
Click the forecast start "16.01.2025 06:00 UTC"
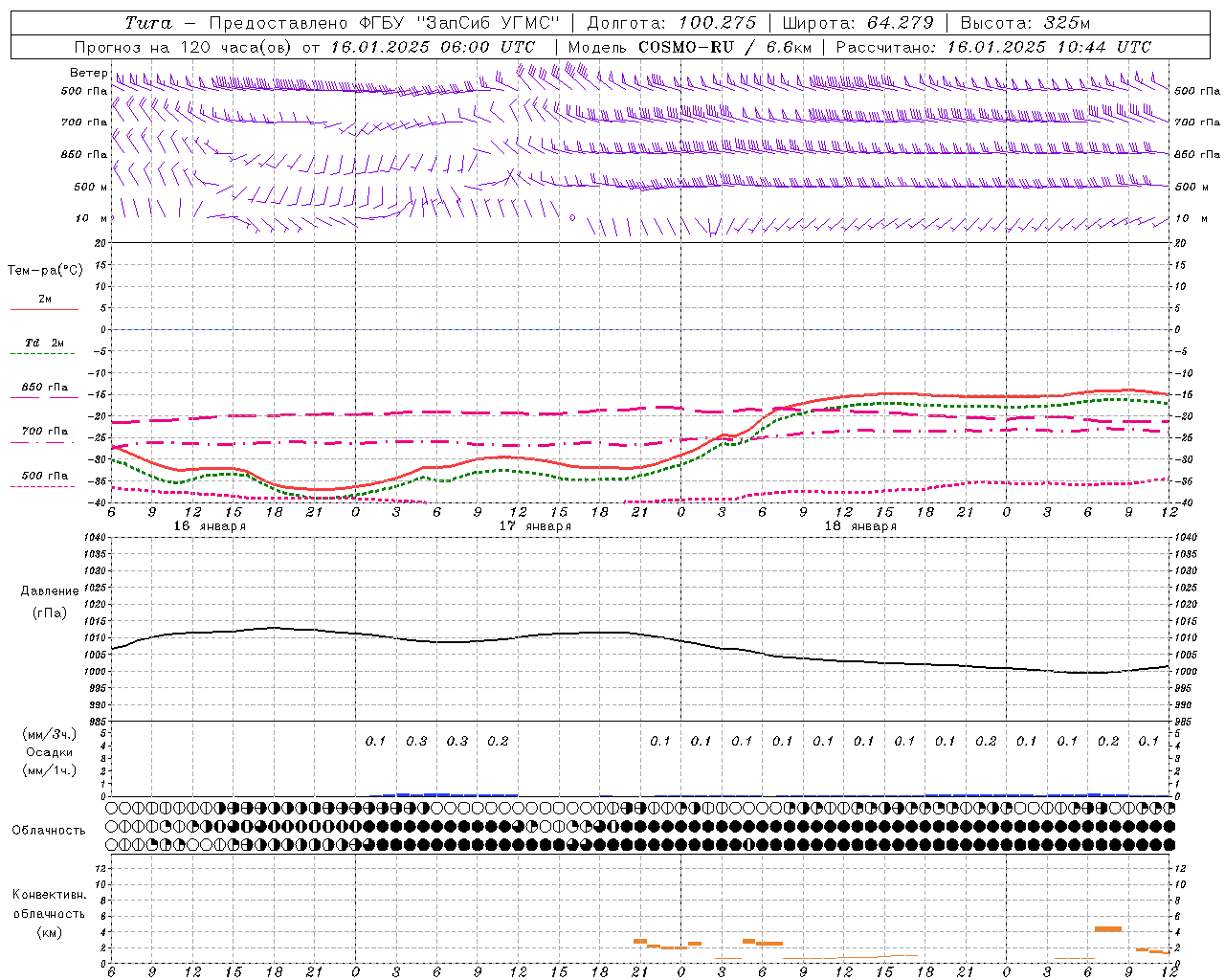pyautogui.click(x=433, y=47)
